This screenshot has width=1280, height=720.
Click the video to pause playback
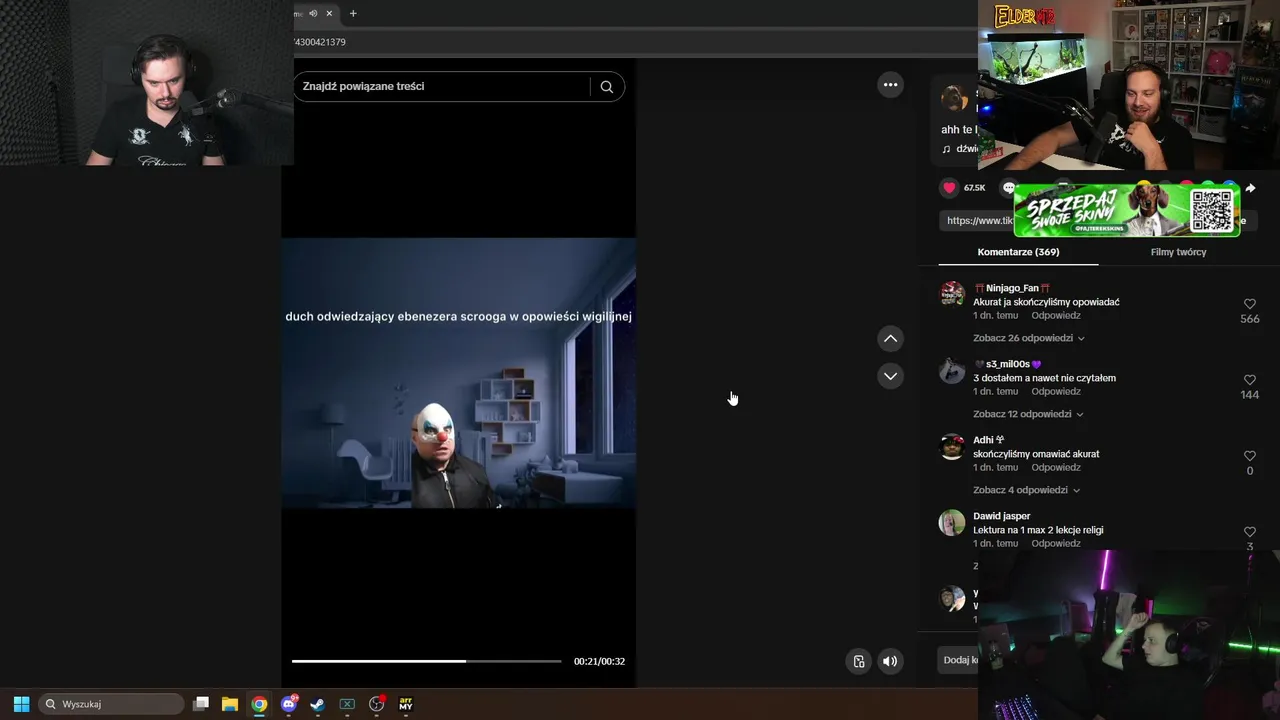458,373
